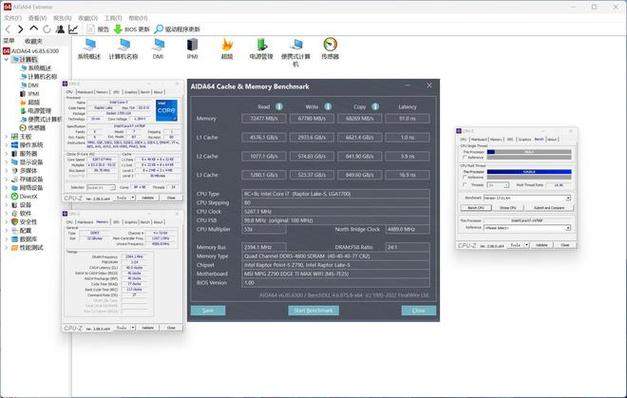Select DirectX in the sidebar tree
627x398 pixels.
click(24, 196)
